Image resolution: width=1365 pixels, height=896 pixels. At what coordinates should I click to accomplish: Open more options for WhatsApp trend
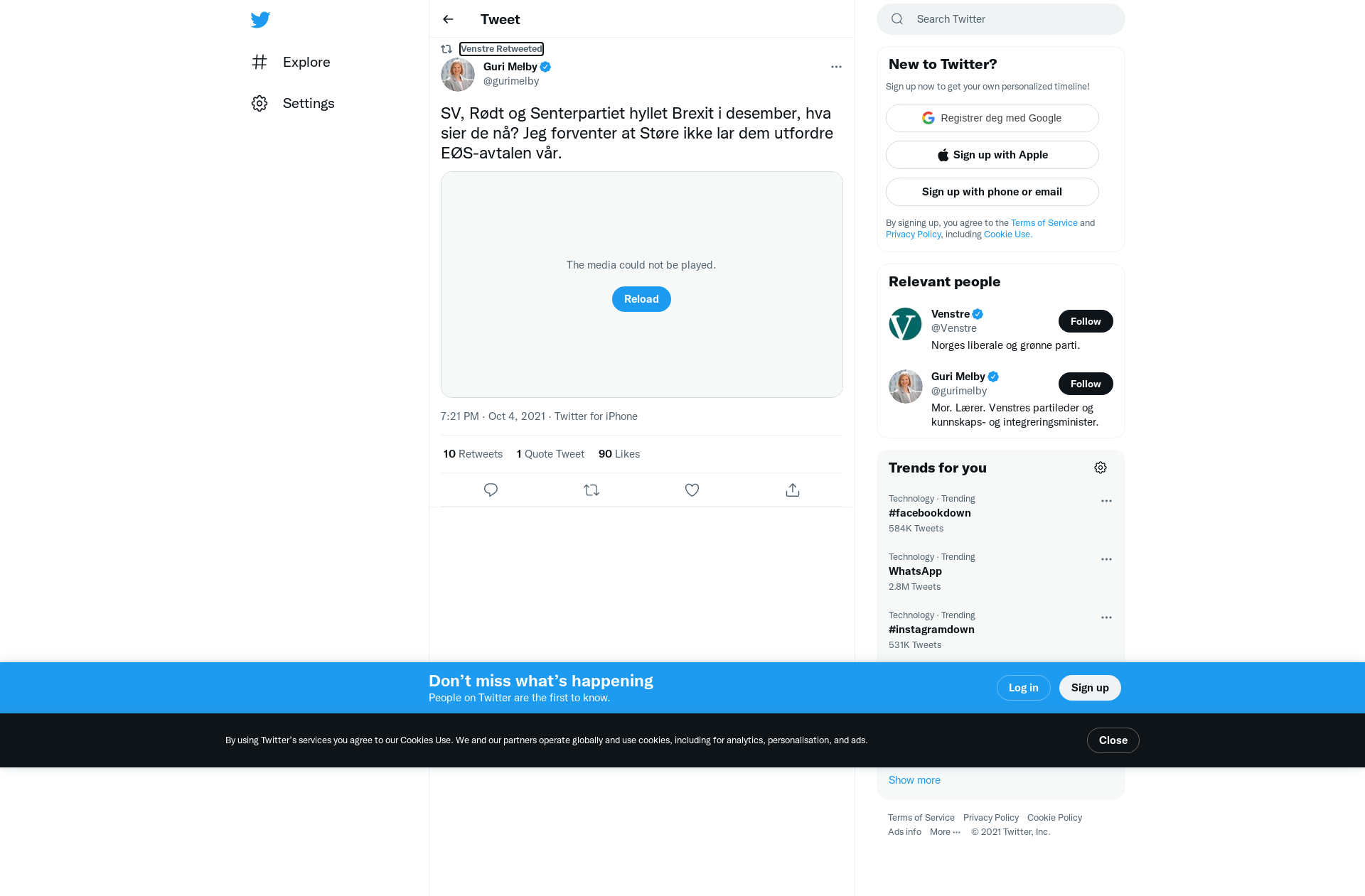click(1106, 559)
